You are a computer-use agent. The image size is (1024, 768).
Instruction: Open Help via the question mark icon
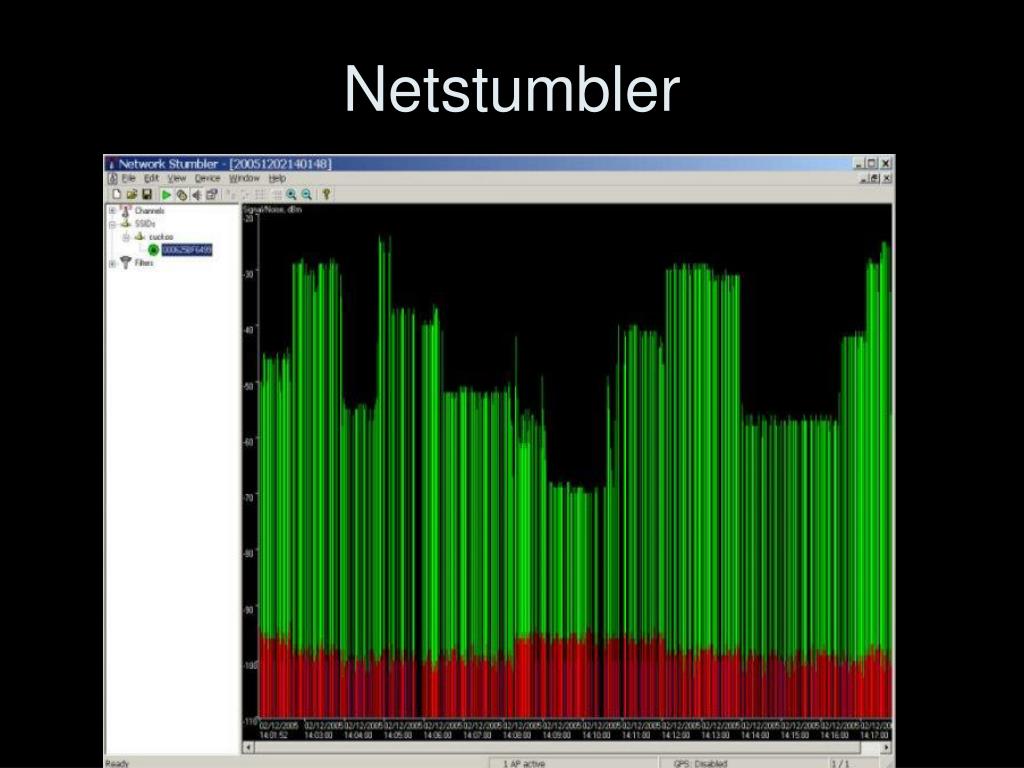[x=326, y=194]
